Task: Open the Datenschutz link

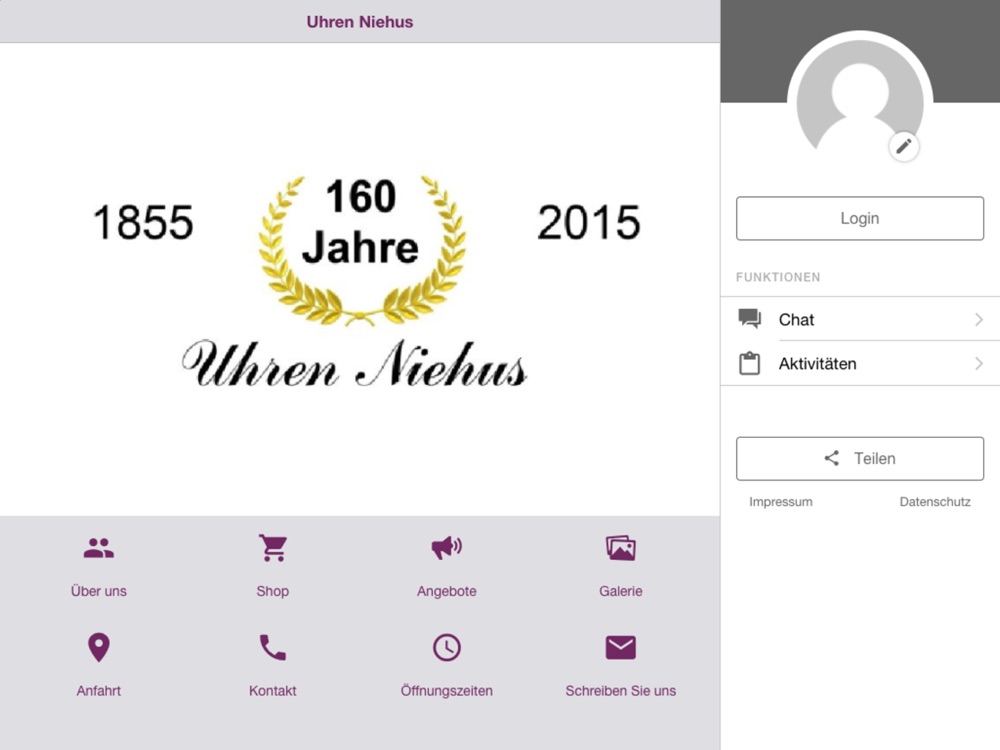Action: click(935, 502)
